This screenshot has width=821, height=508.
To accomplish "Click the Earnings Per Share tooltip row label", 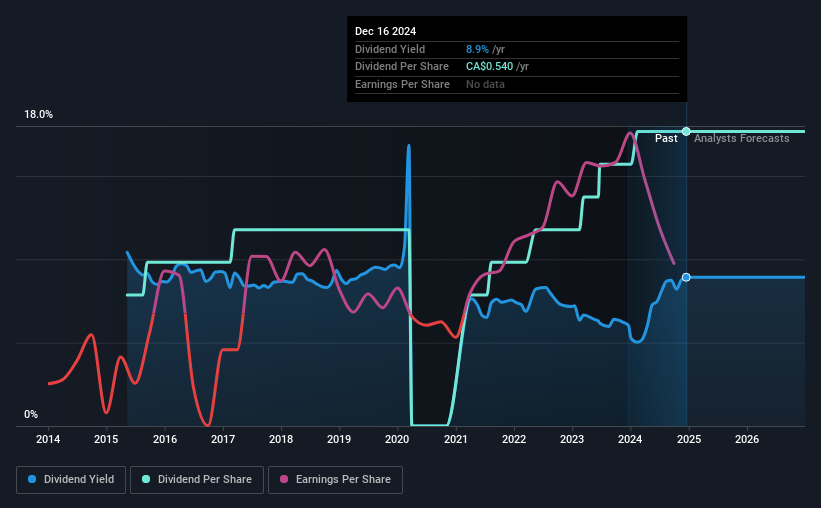I will tap(402, 84).
